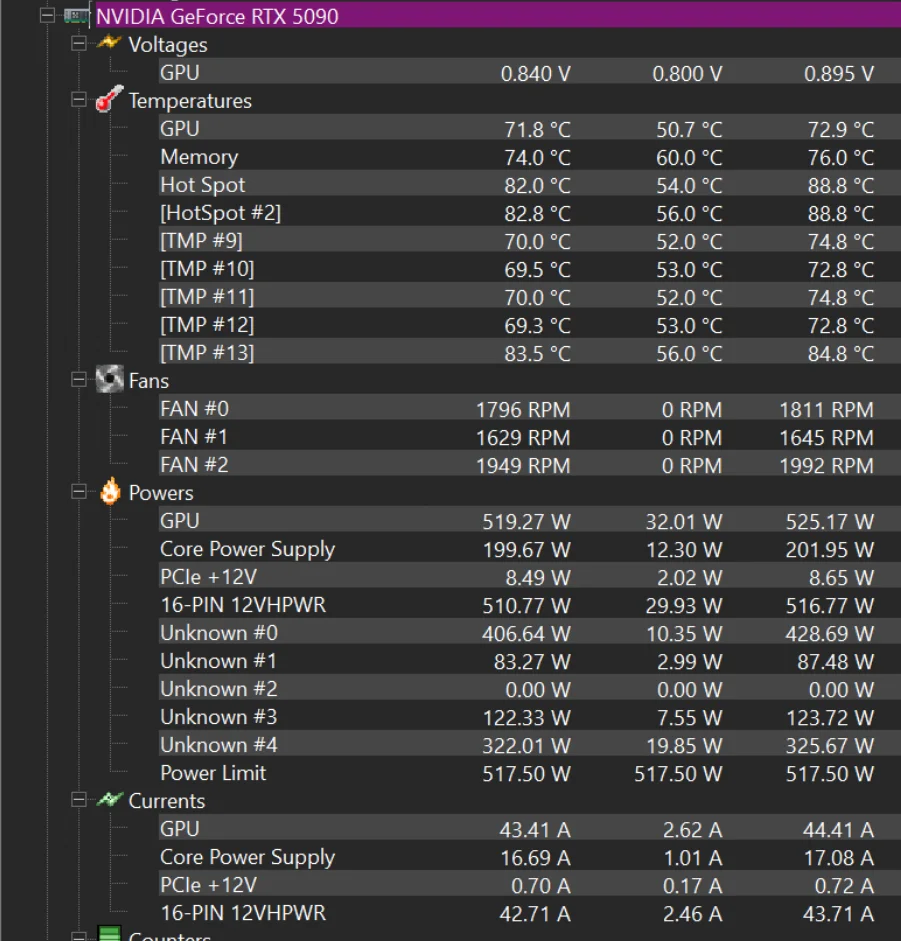The height and width of the screenshot is (941, 901).
Task: Select the Unknown #3 power row
Action: pyautogui.click(x=529, y=717)
